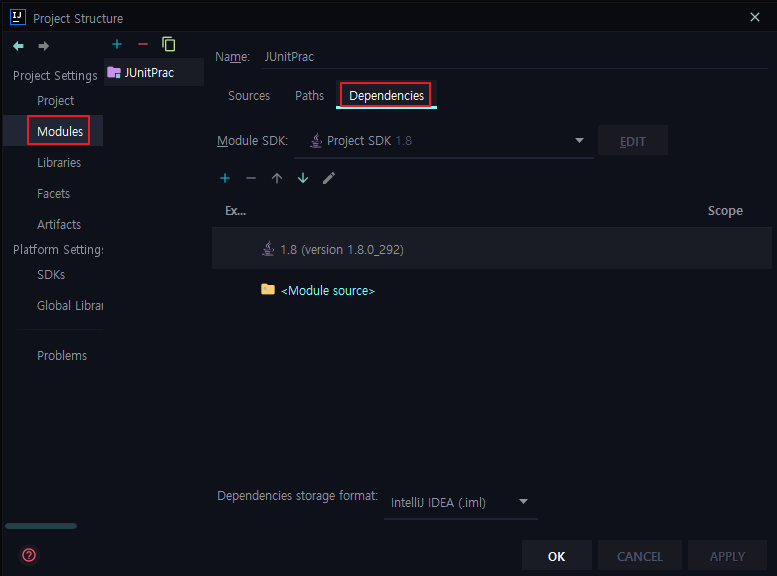Click the APPLY button
The height and width of the screenshot is (576, 777).
pyautogui.click(x=727, y=556)
